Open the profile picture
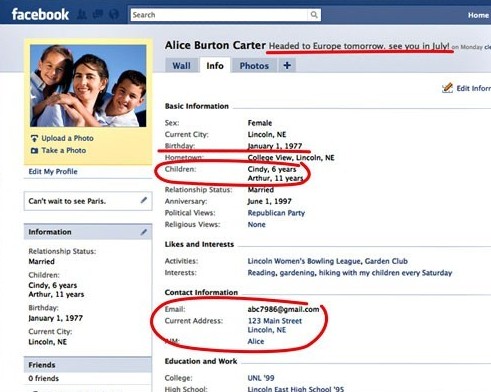The width and height of the screenshot is (491, 392). (x=88, y=86)
